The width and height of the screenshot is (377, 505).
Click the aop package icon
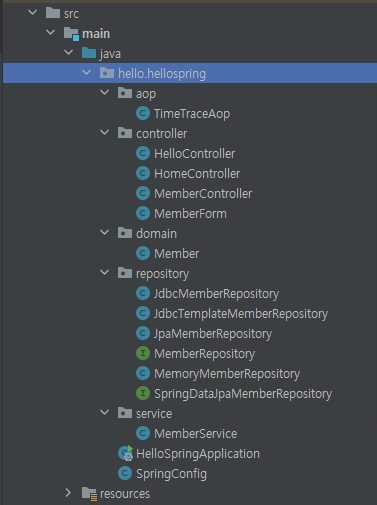125,93
